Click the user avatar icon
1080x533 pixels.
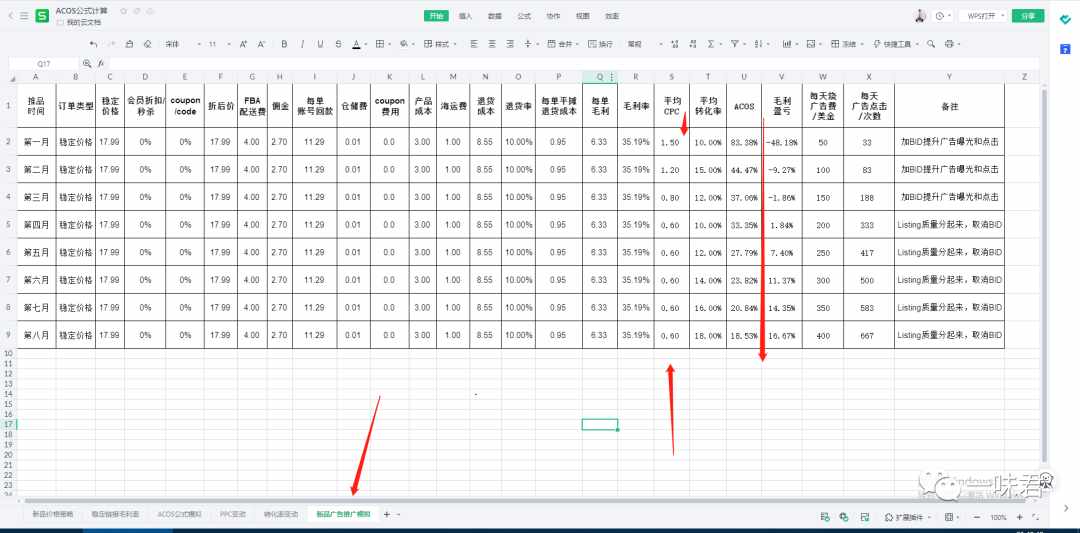920,15
